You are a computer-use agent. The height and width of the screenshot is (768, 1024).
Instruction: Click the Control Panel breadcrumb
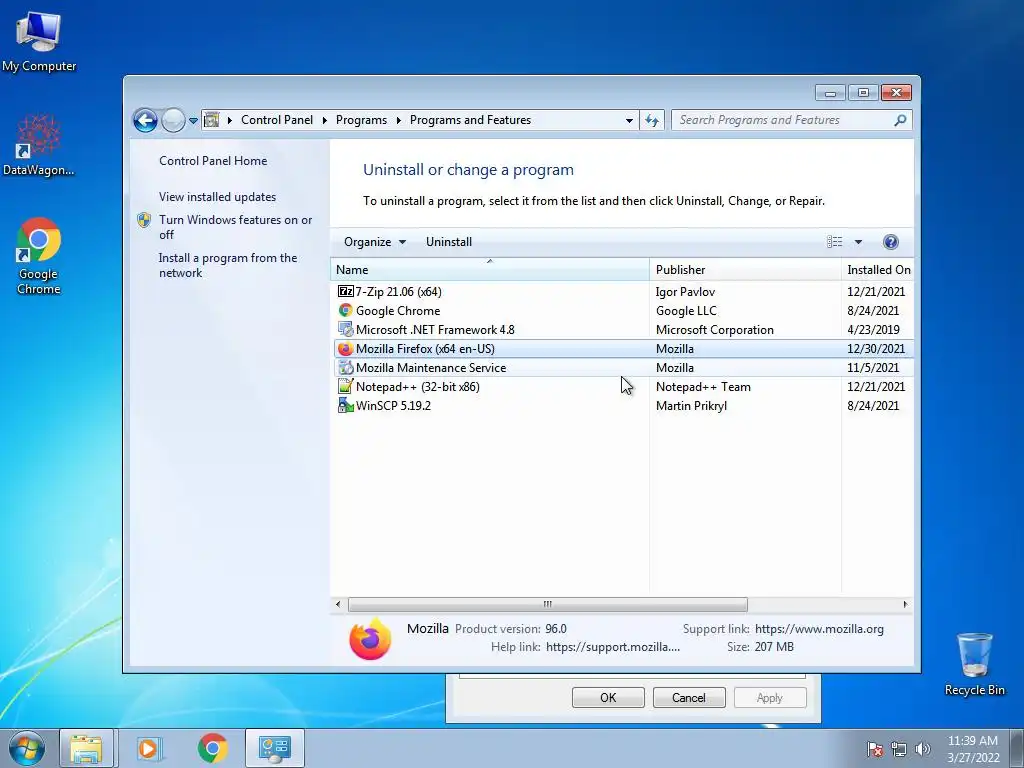277,120
